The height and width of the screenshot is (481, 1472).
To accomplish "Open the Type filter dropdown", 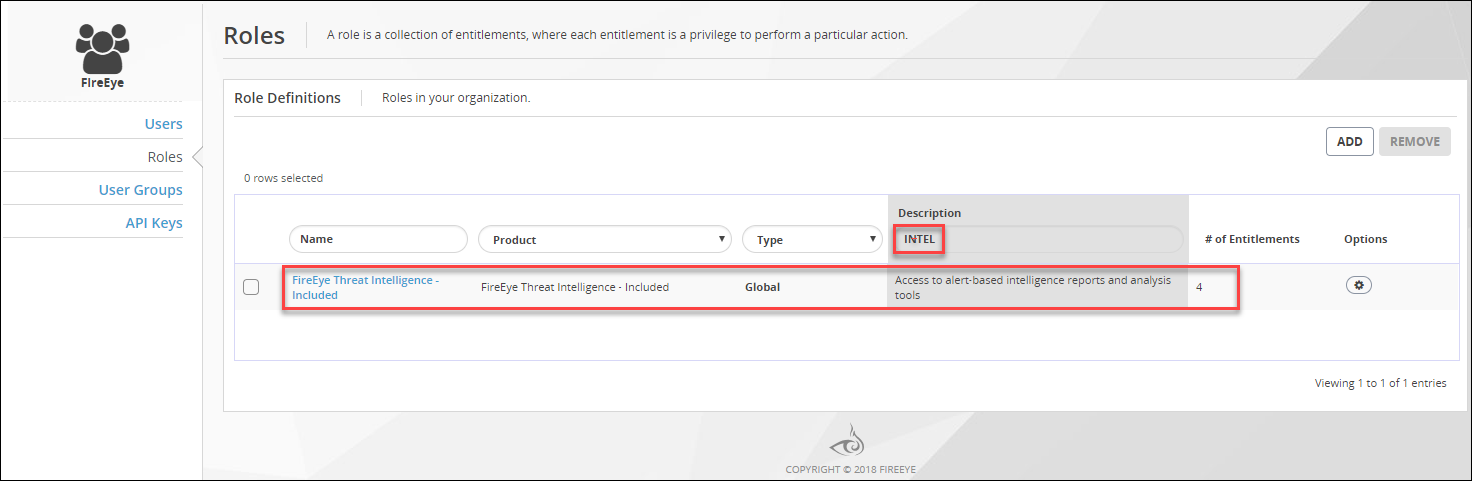I will (811, 240).
